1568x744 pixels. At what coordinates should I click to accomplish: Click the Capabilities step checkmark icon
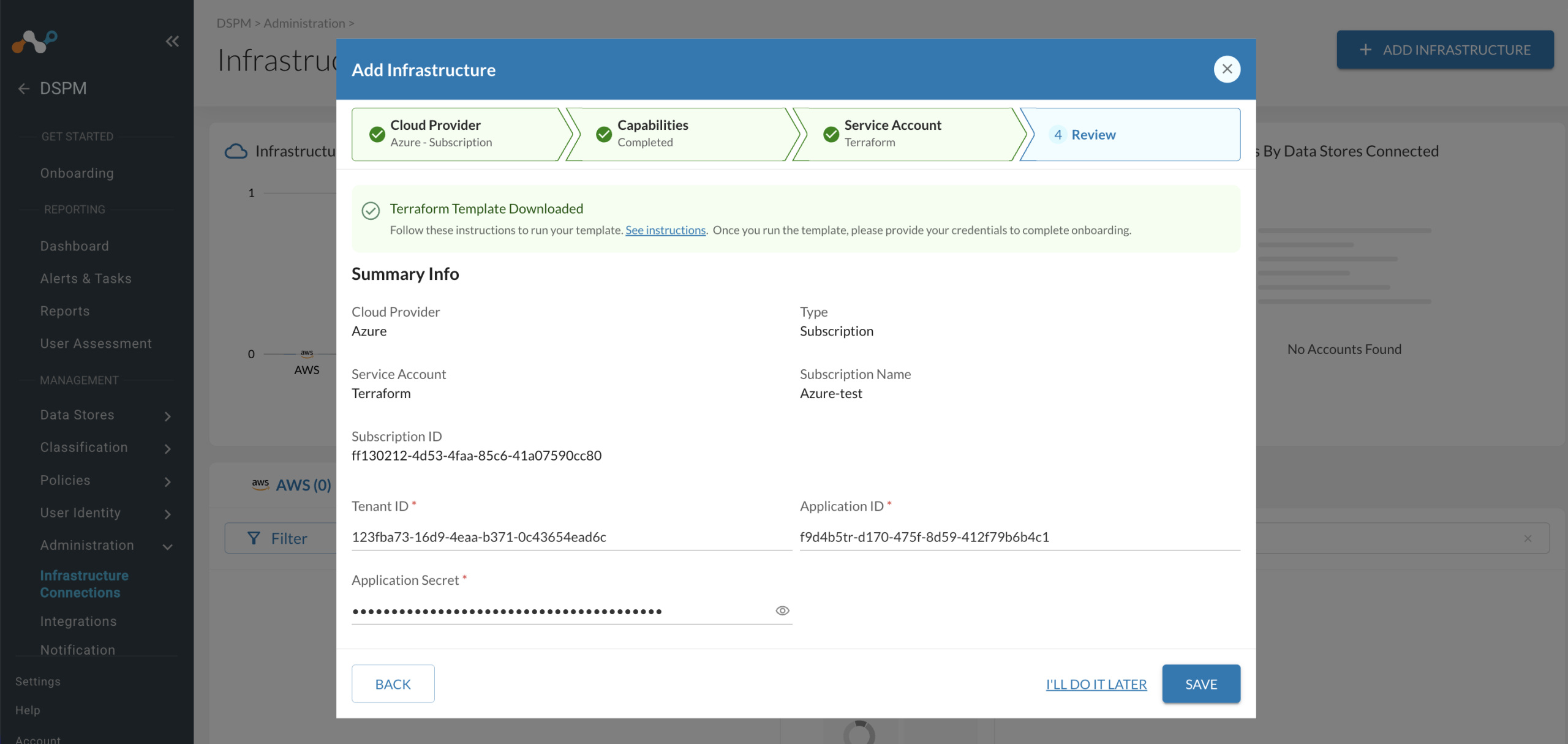tap(604, 134)
